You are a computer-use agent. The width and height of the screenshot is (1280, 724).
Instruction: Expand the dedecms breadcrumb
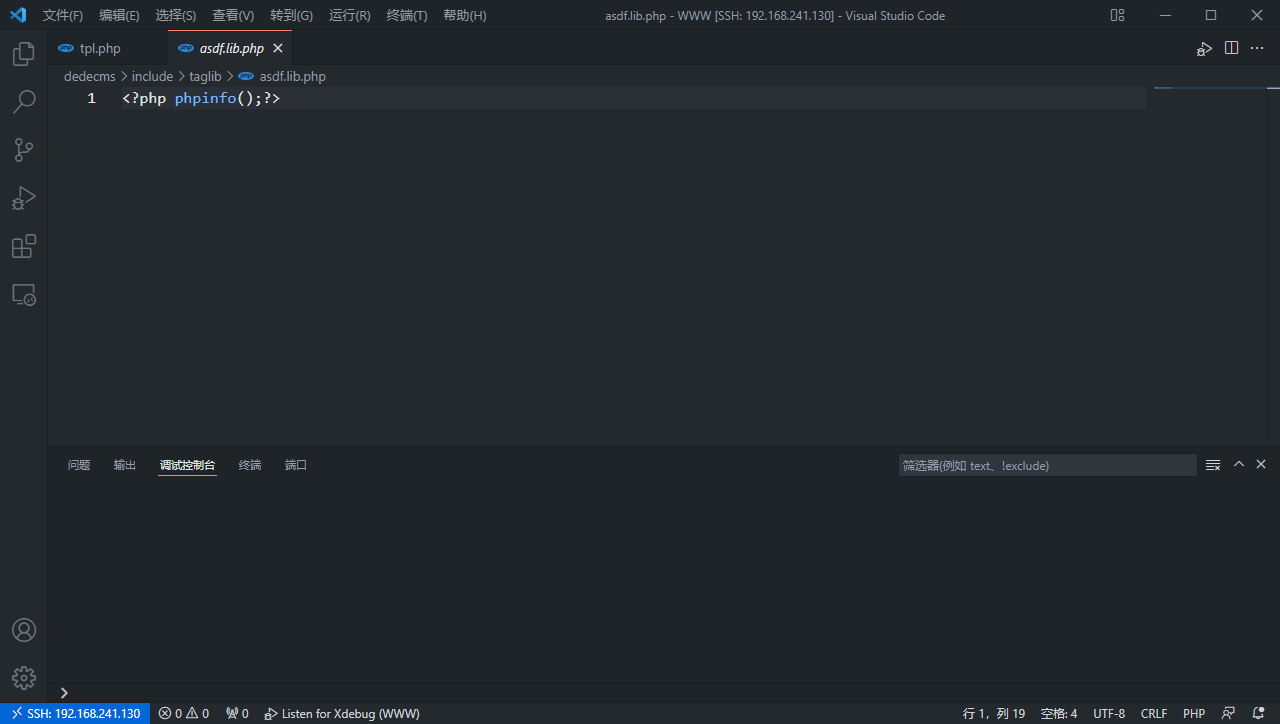point(90,76)
